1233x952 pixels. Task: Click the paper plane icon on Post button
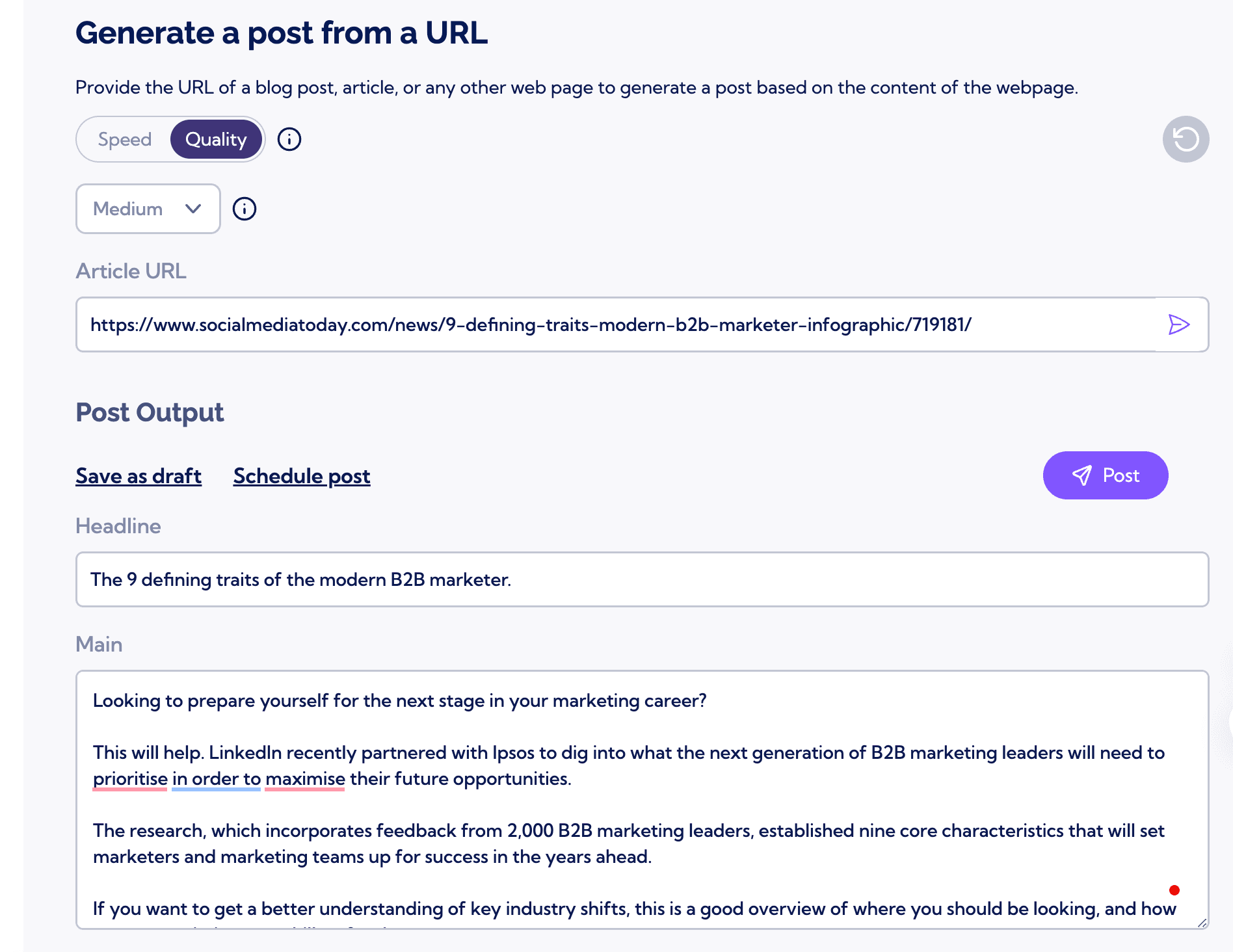click(1081, 475)
